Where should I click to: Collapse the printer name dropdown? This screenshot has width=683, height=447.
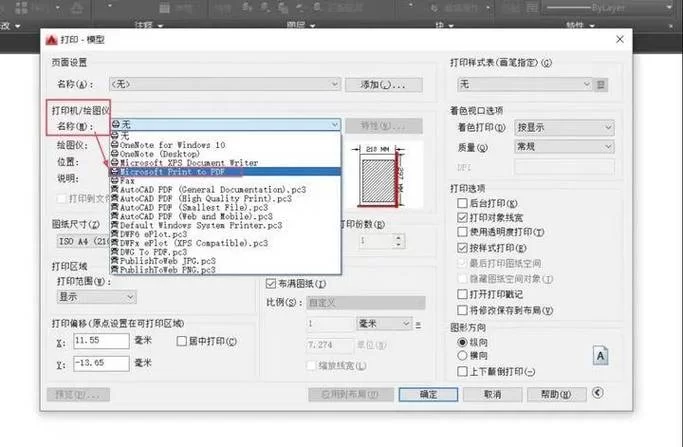pyautogui.click(x=335, y=125)
